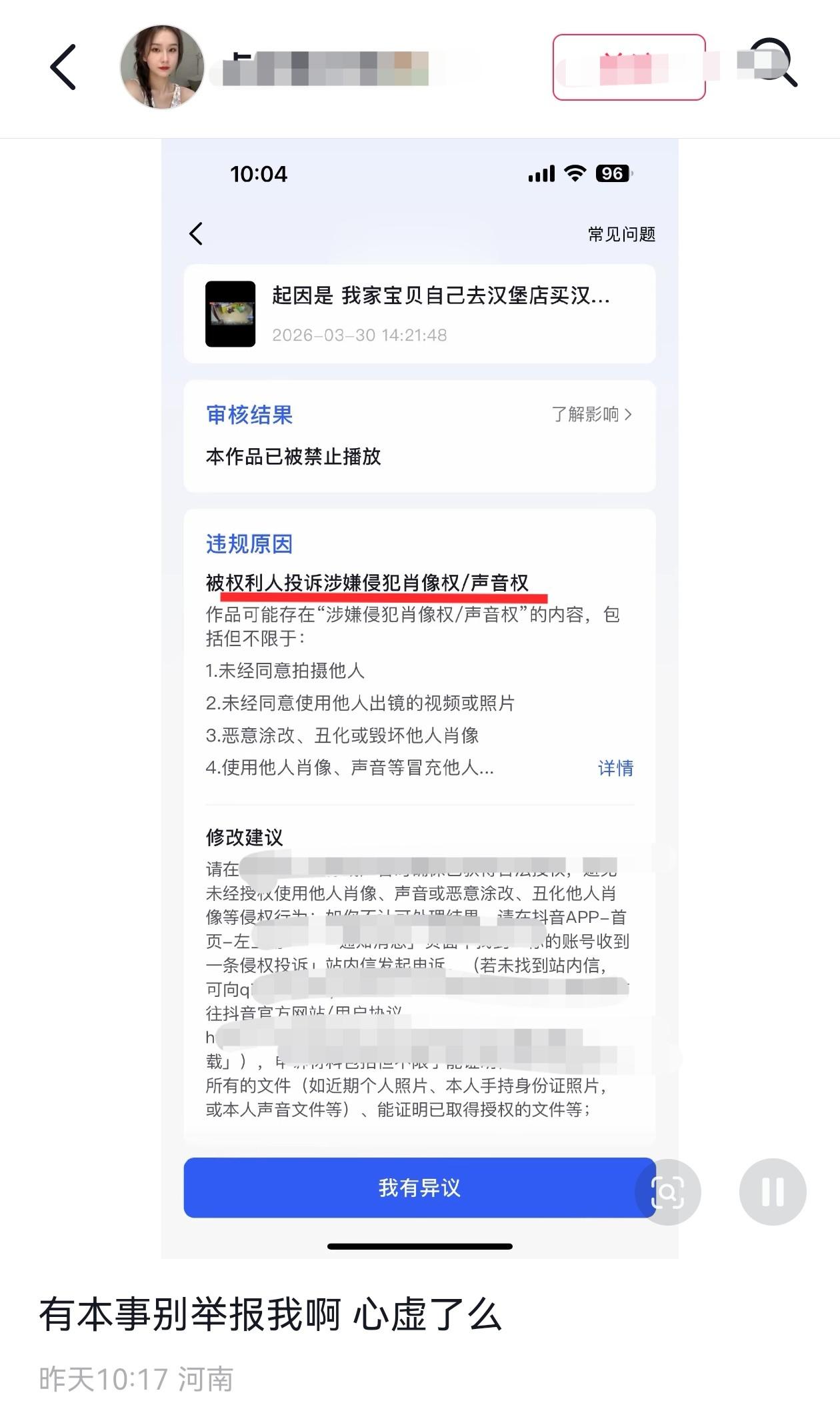Tap the underlined complaint reason text
The image size is (840, 1411).
click(x=367, y=583)
